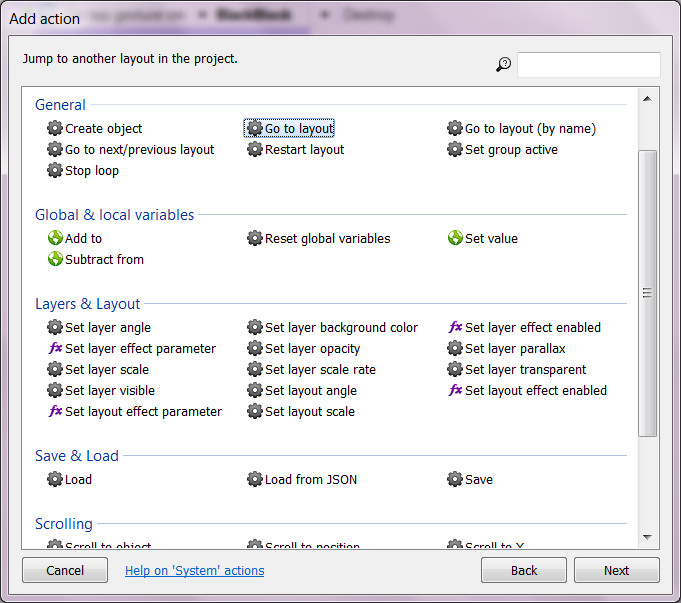Go Back to the previous step
This screenshot has height=603, width=681.
(x=524, y=570)
